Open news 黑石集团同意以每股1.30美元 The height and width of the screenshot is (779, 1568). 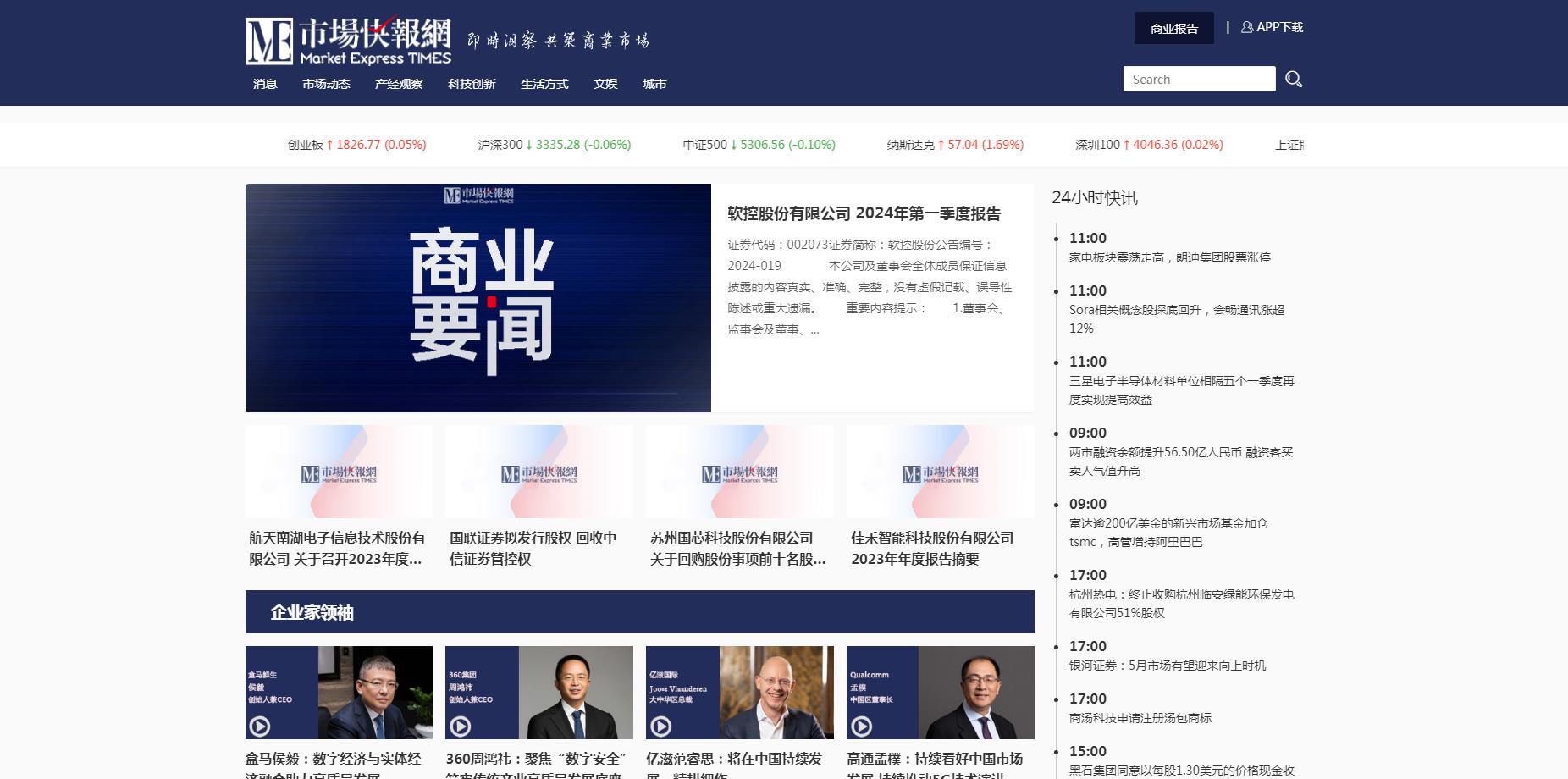coord(1182,771)
